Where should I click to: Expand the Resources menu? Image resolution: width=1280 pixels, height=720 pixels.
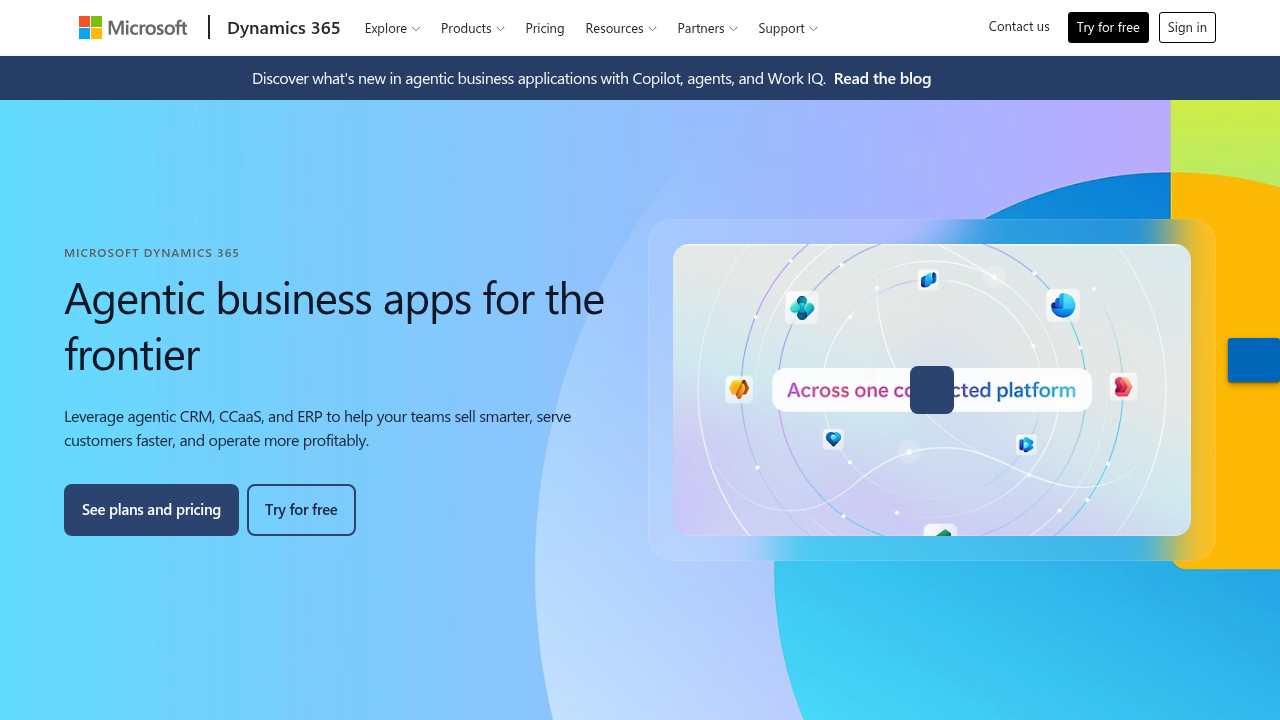(621, 28)
